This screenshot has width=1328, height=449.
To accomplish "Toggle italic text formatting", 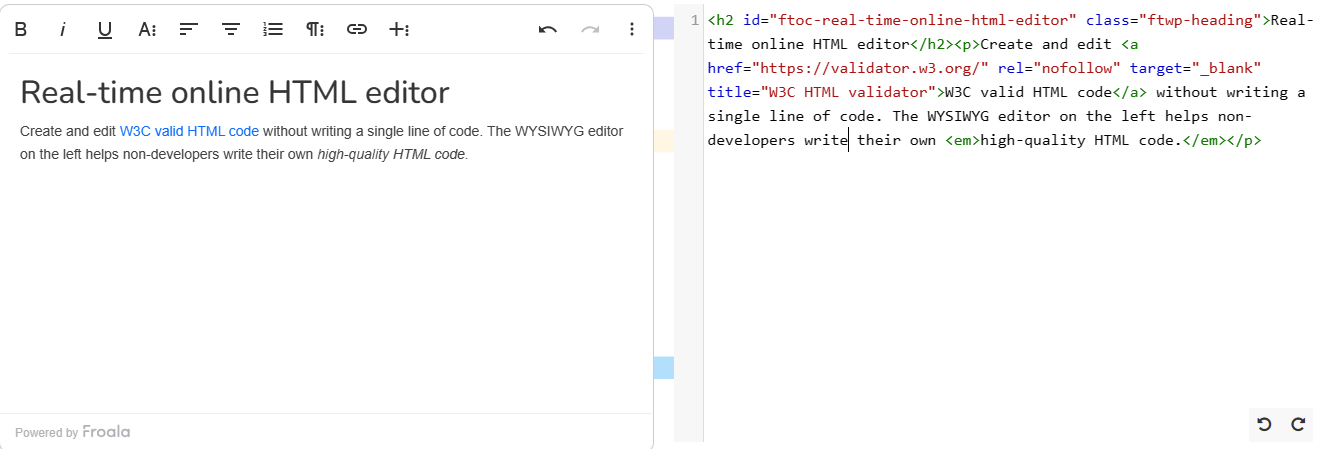I will pos(63,29).
